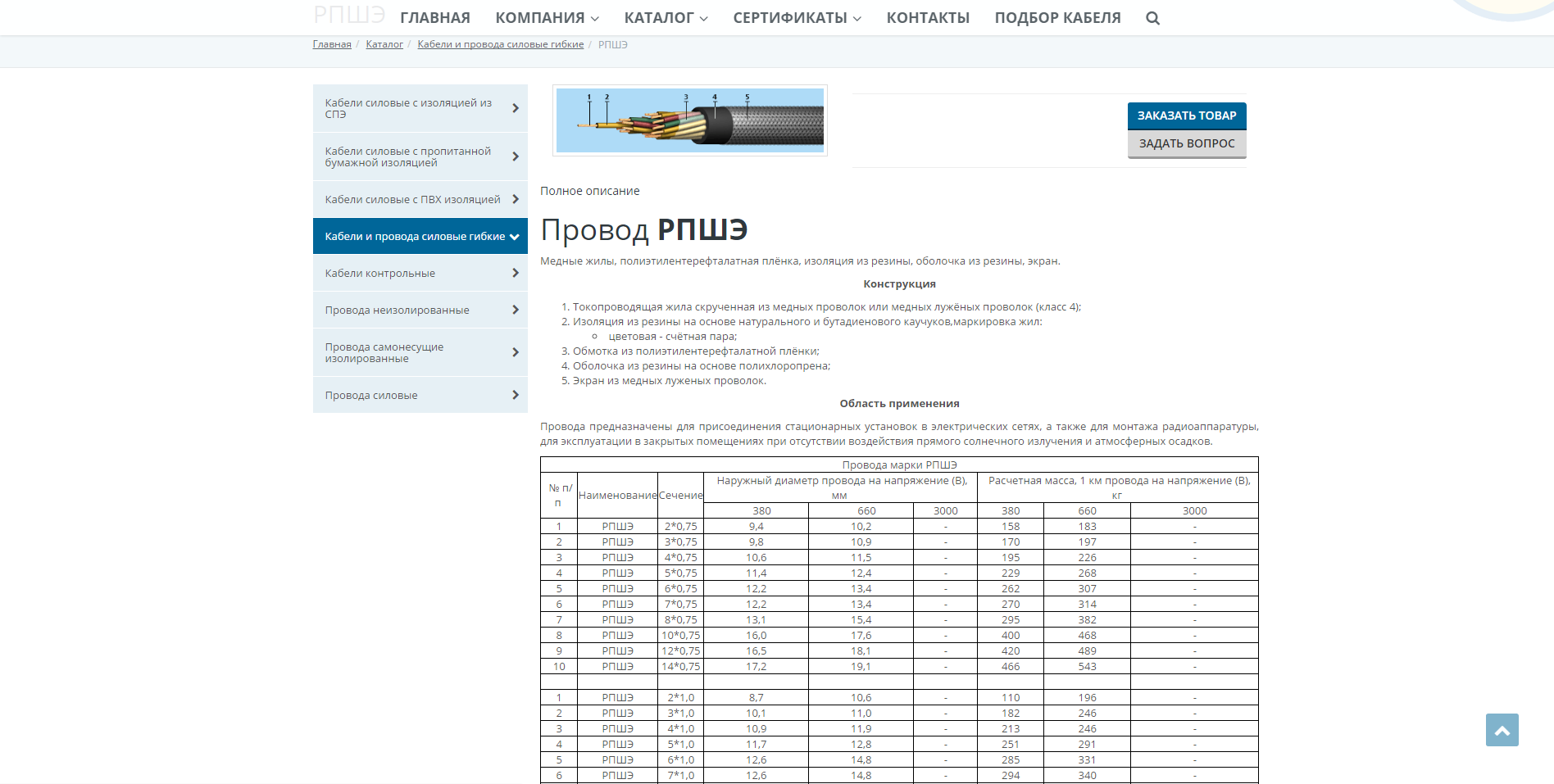
Task: Click the mass value 543 in table
Action: 1087,666
